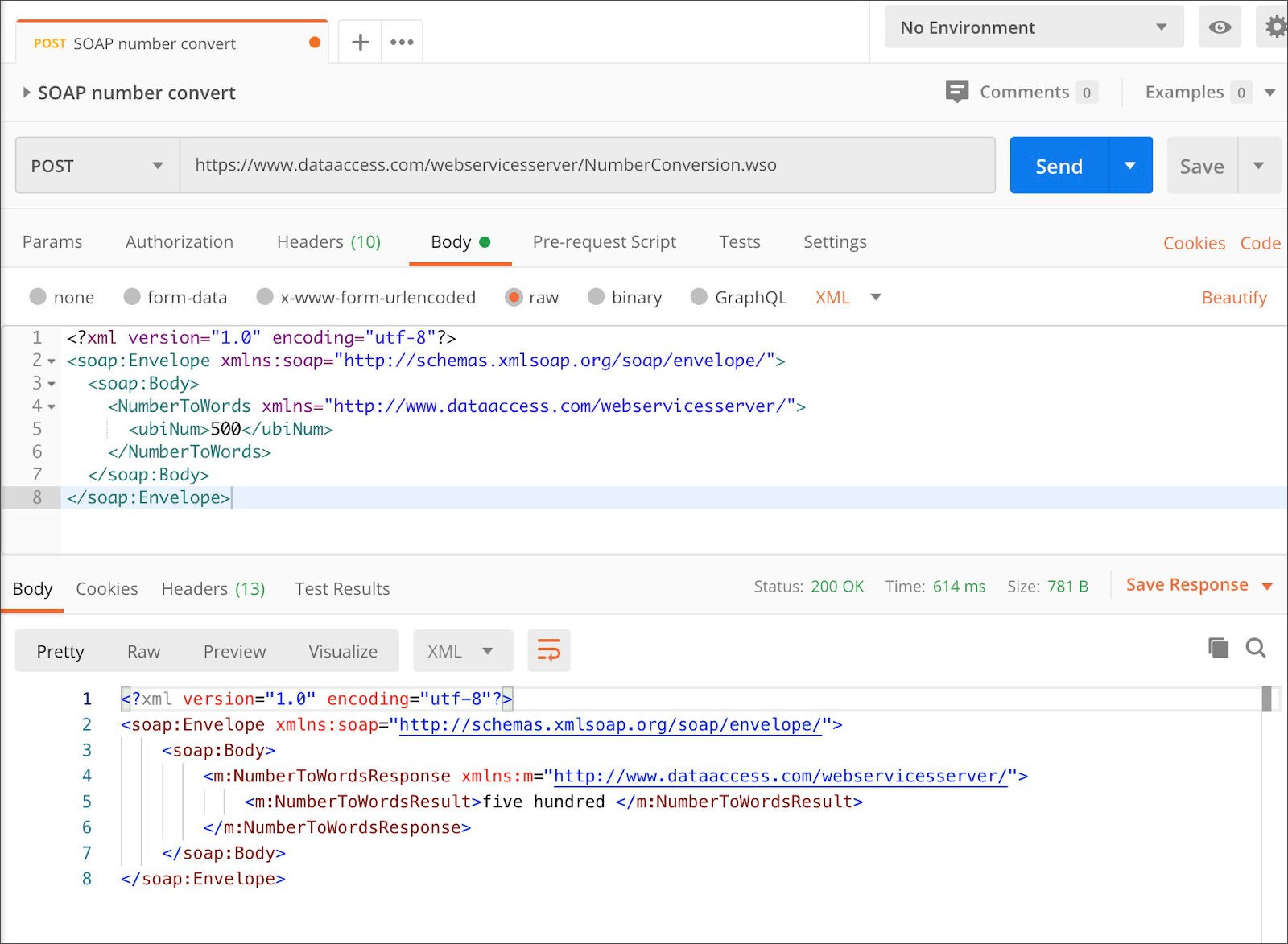Click the 614 ms response time
The image size is (1288, 944).
point(959,586)
